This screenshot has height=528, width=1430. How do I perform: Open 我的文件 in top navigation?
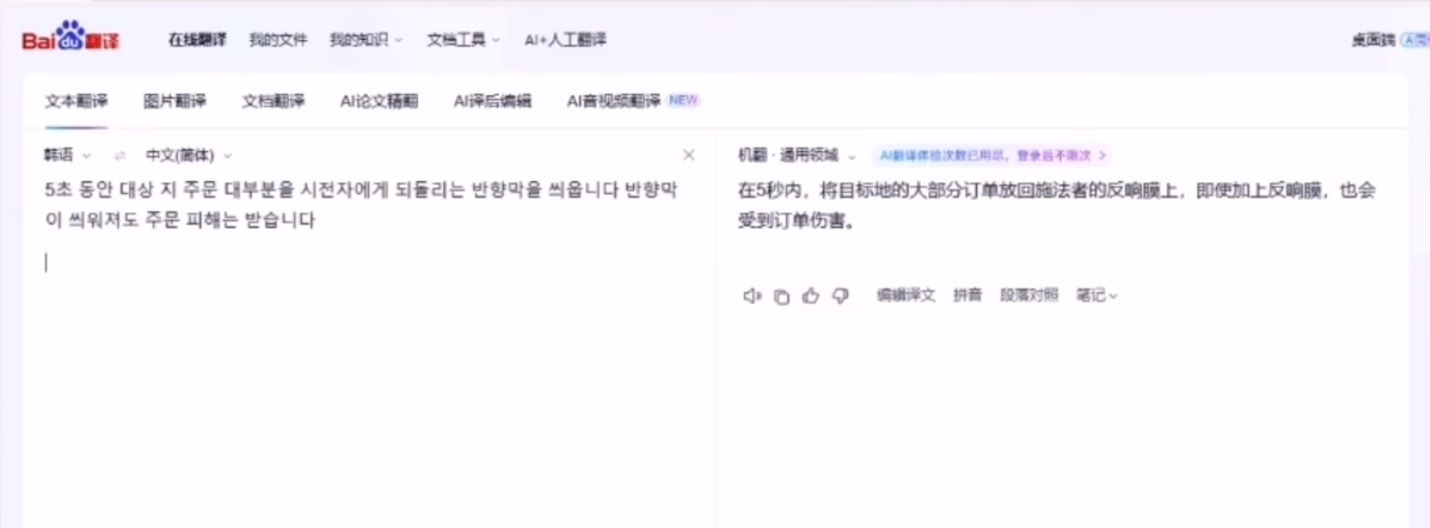278,40
